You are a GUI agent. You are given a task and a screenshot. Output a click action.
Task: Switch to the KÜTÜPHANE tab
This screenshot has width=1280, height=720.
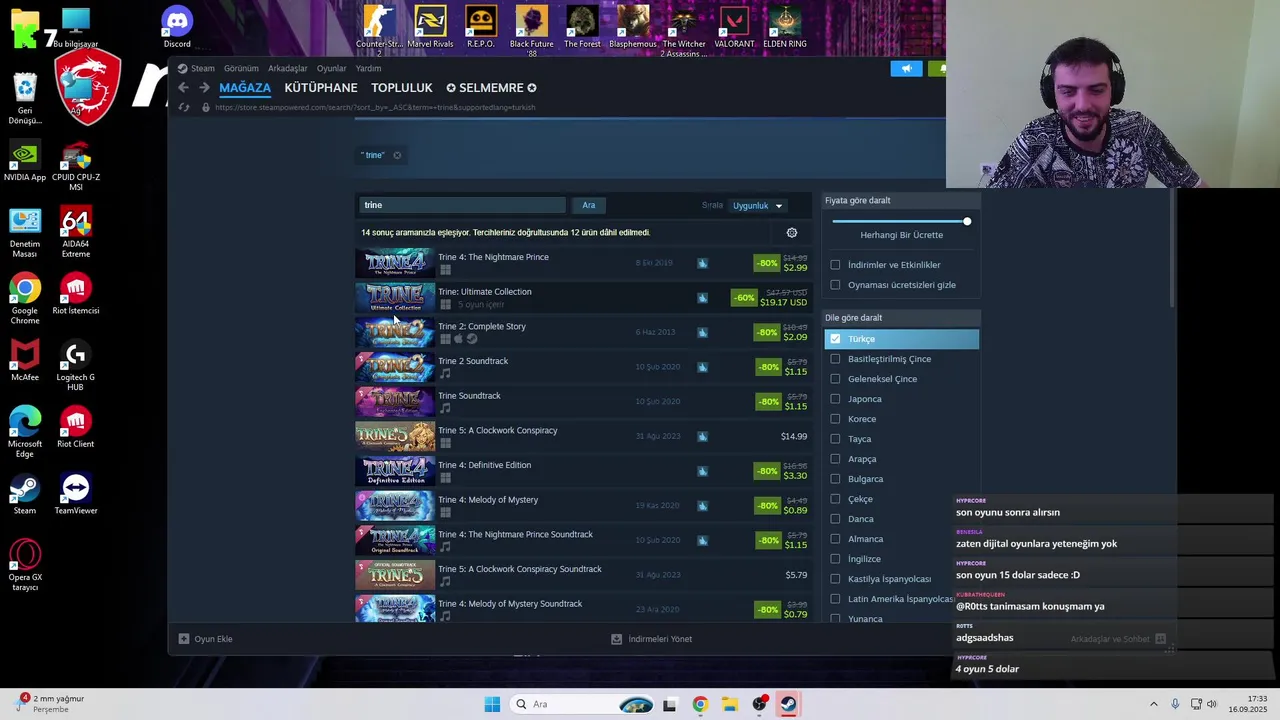click(321, 88)
